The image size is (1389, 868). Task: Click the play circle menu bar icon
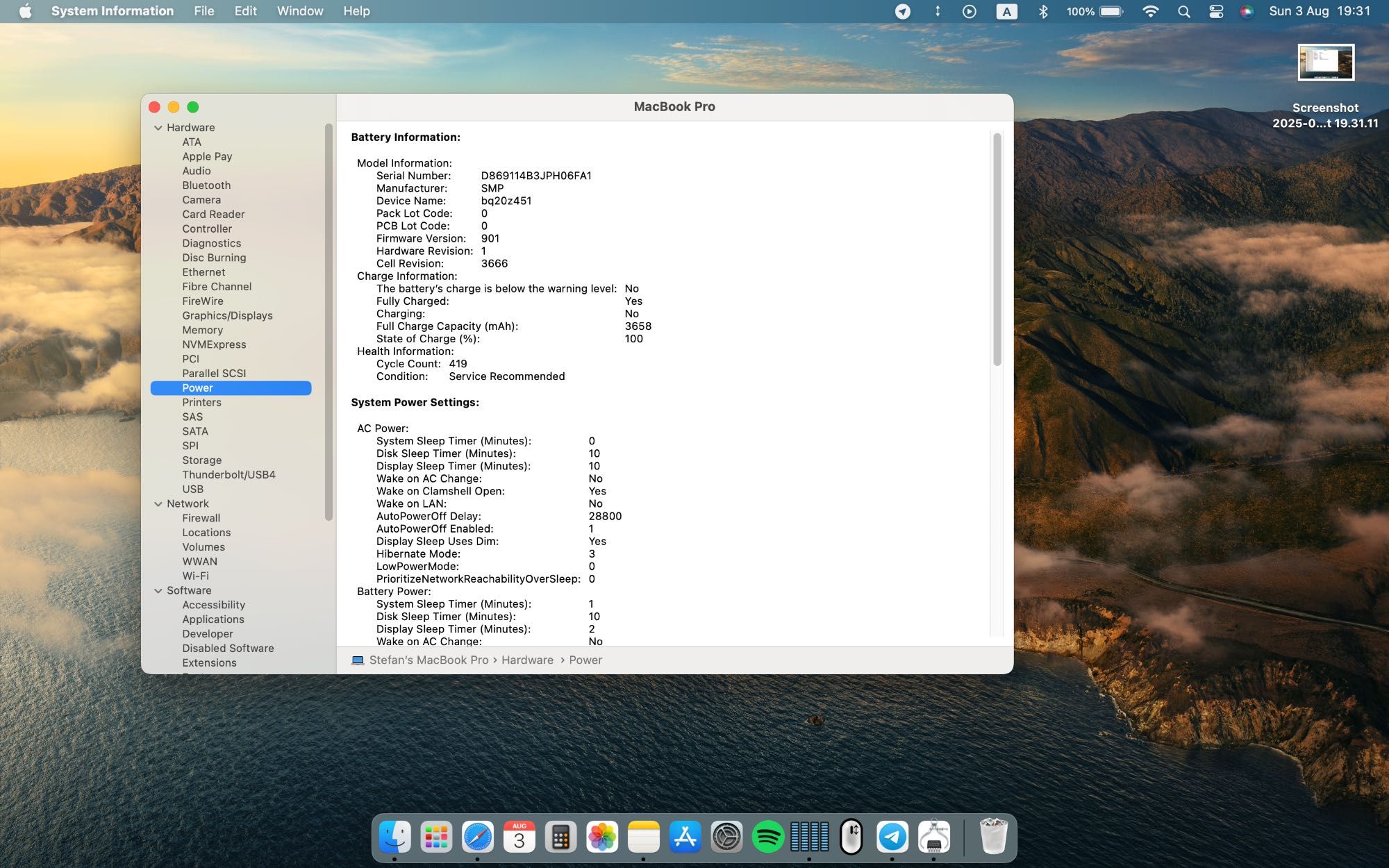point(970,11)
